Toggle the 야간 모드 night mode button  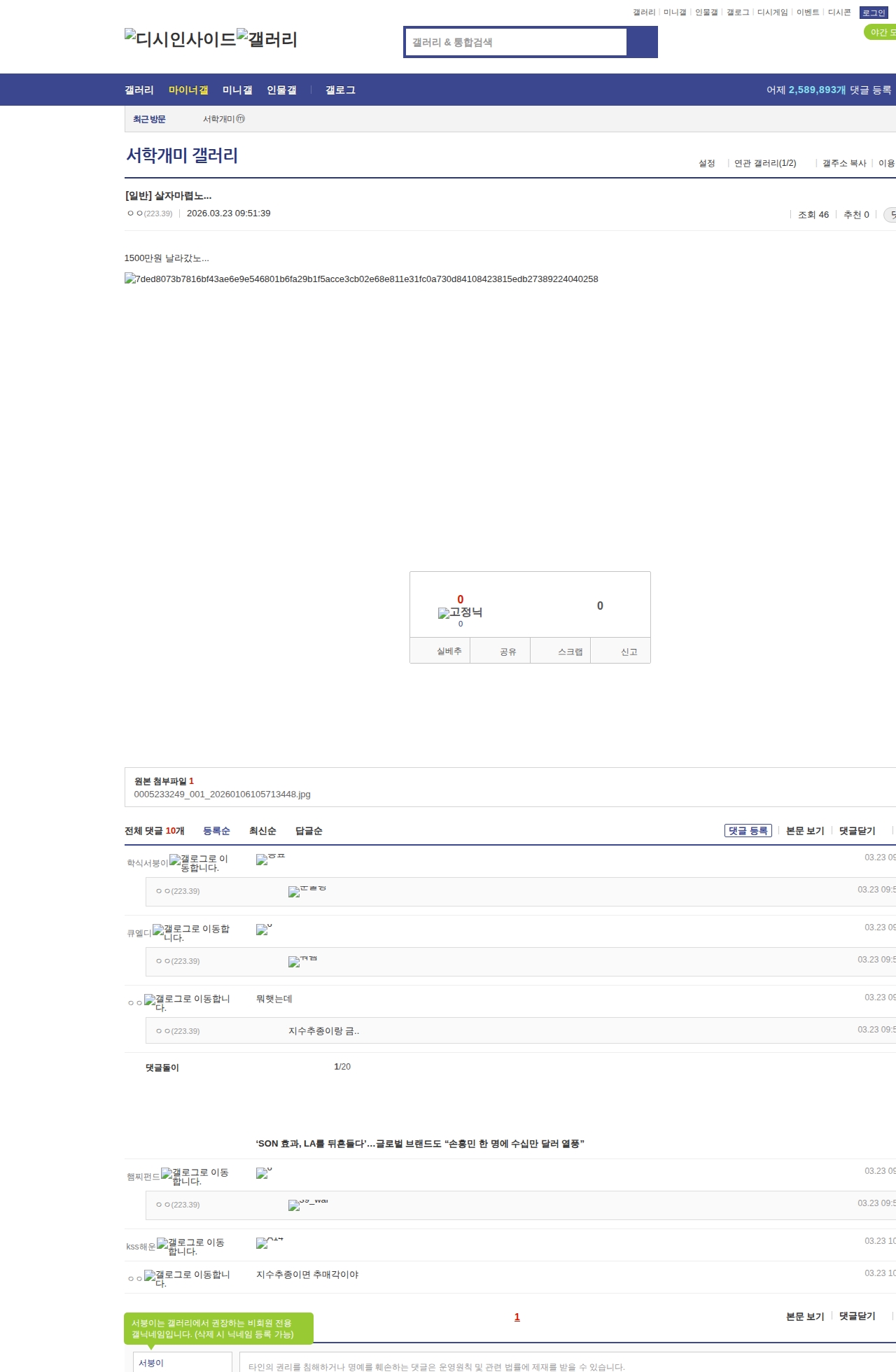(x=881, y=32)
